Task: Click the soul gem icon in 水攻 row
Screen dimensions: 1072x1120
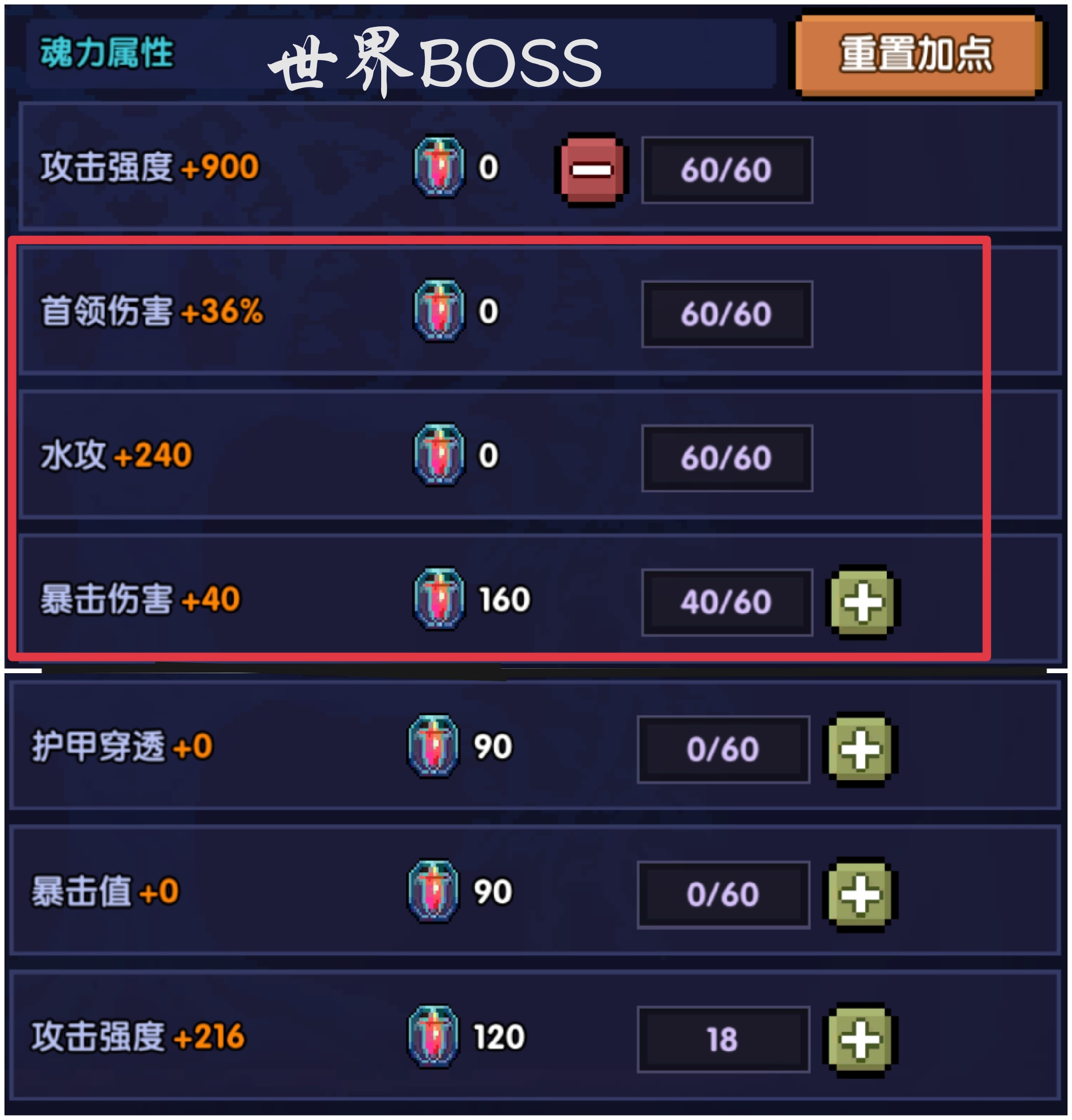Action: 439,454
